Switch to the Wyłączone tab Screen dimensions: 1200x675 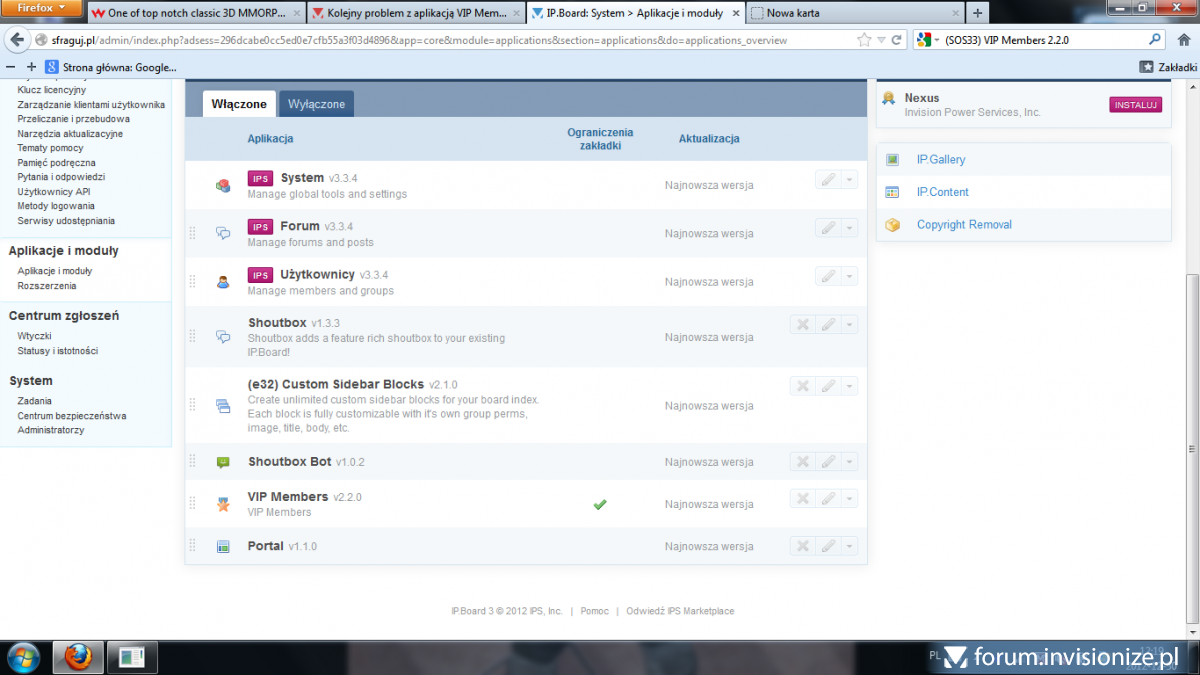317,104
